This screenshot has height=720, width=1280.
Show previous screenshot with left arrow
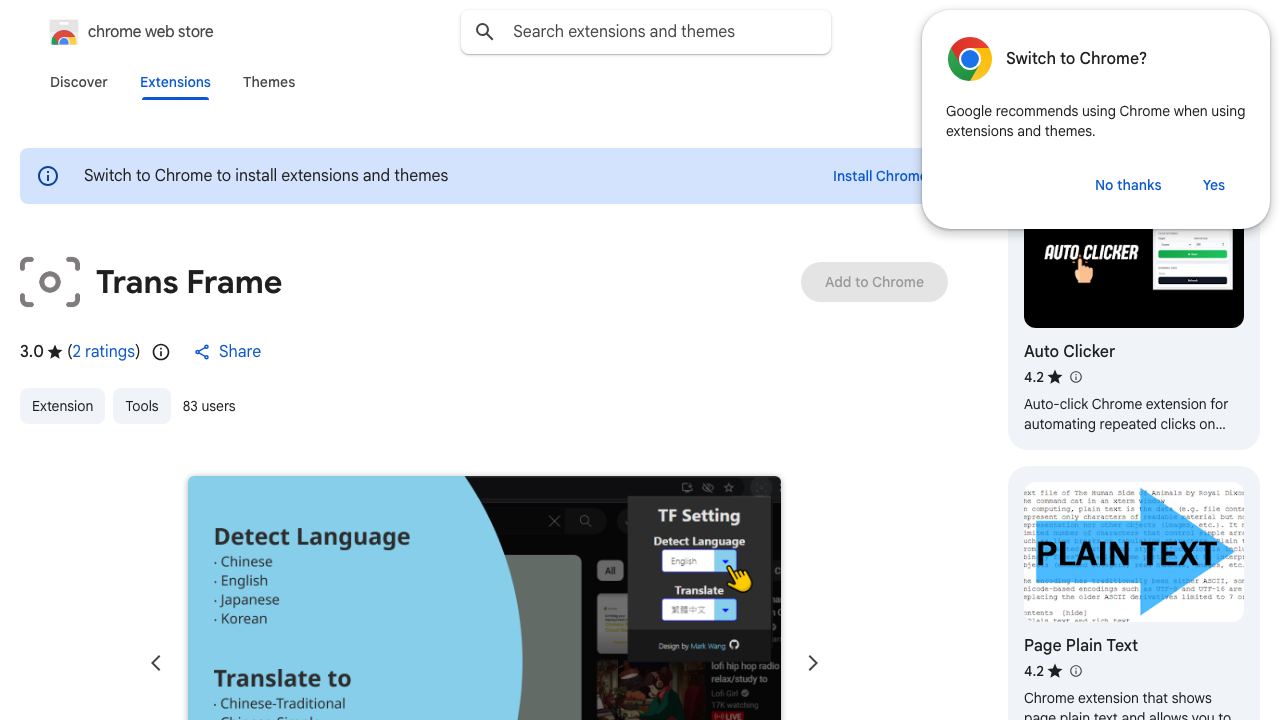pyautogui.click(x=156, y=663)
